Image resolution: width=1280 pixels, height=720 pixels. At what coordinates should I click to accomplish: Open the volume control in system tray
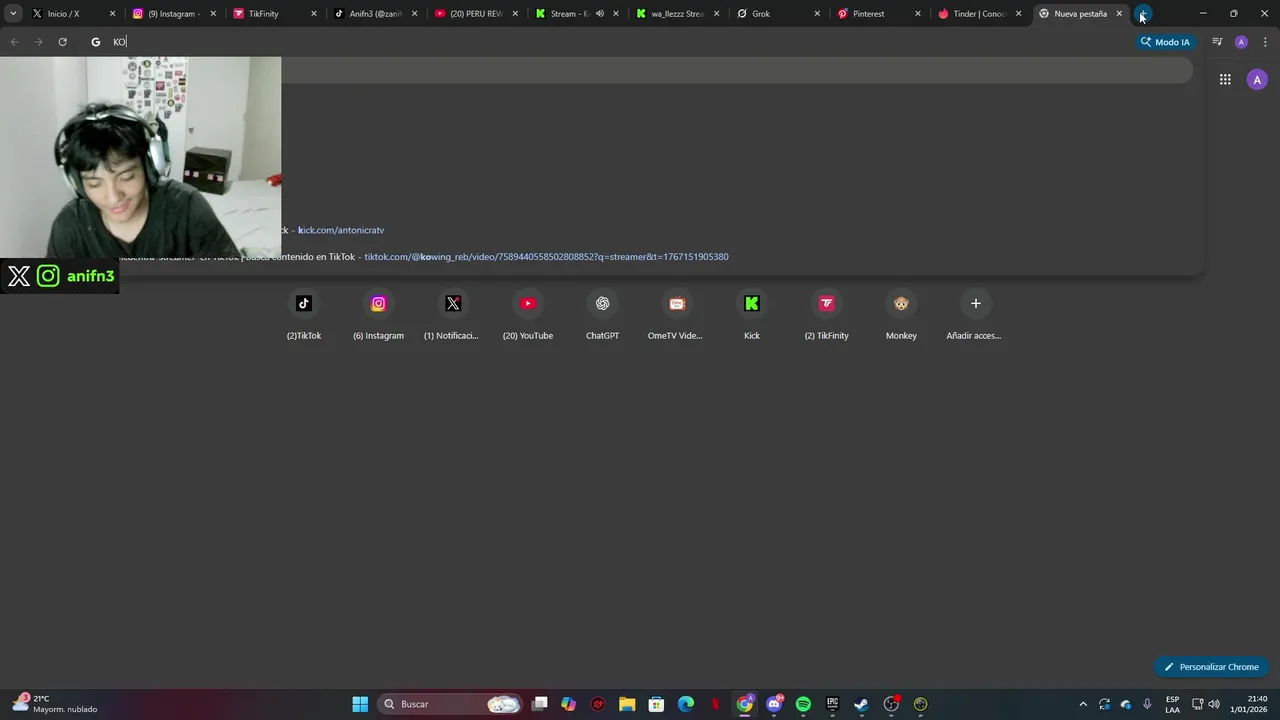[1214, 704]
